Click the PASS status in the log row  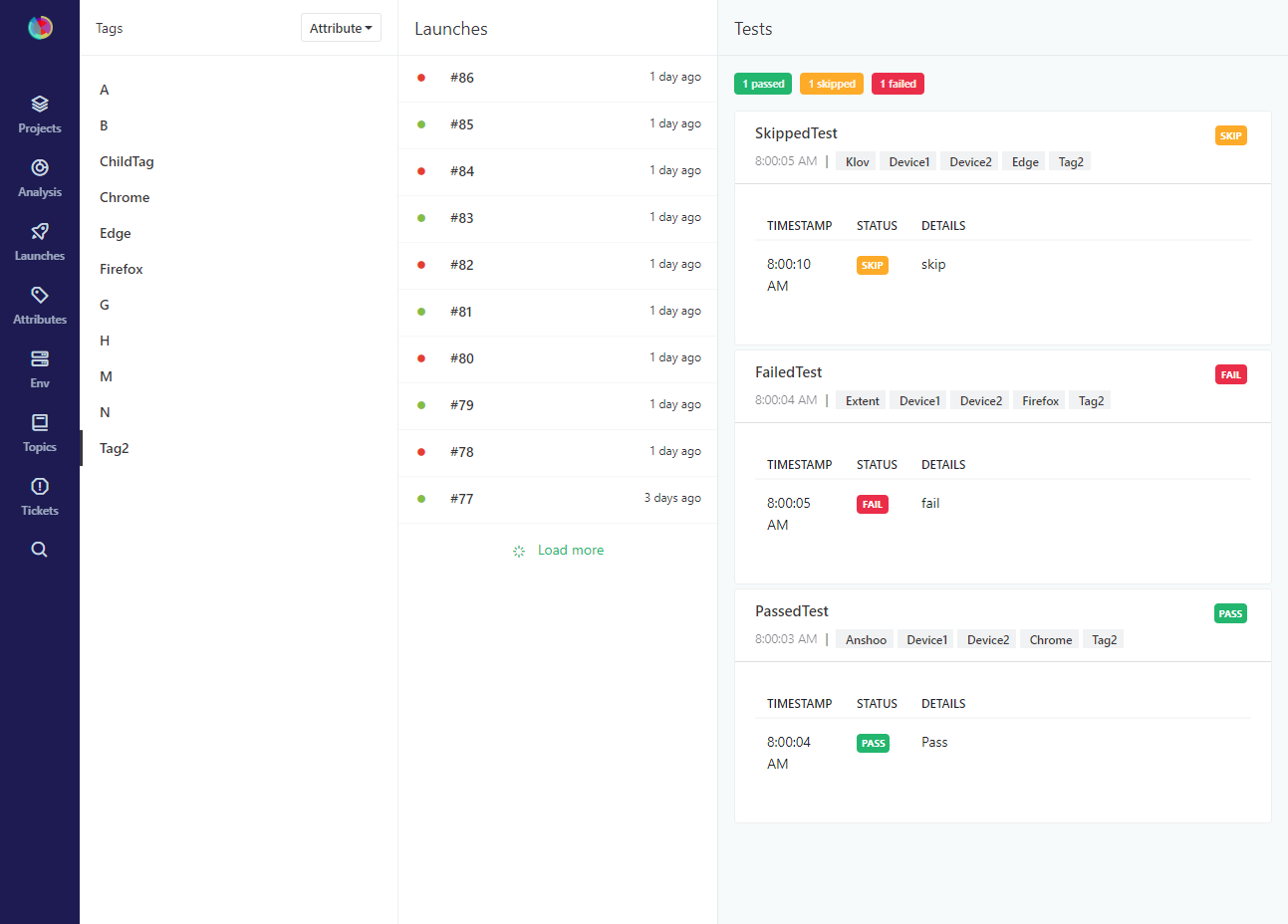[x=873, y=743]
